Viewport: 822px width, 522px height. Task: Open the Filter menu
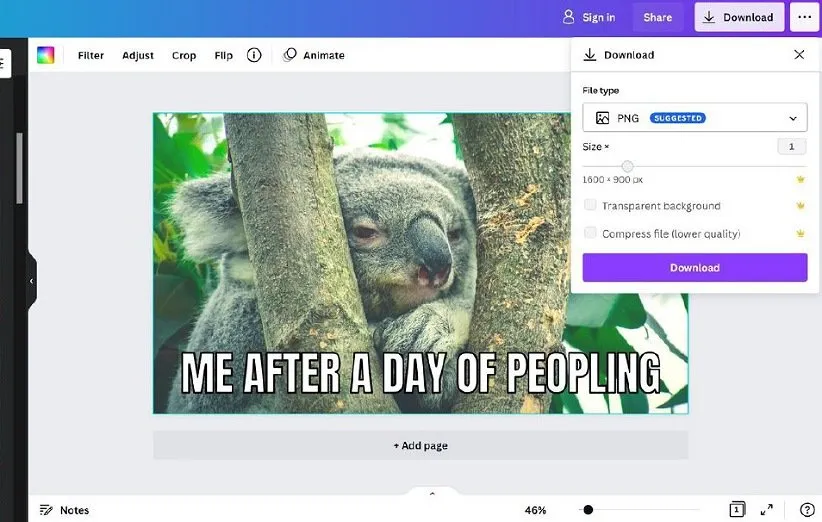[91, 55]
